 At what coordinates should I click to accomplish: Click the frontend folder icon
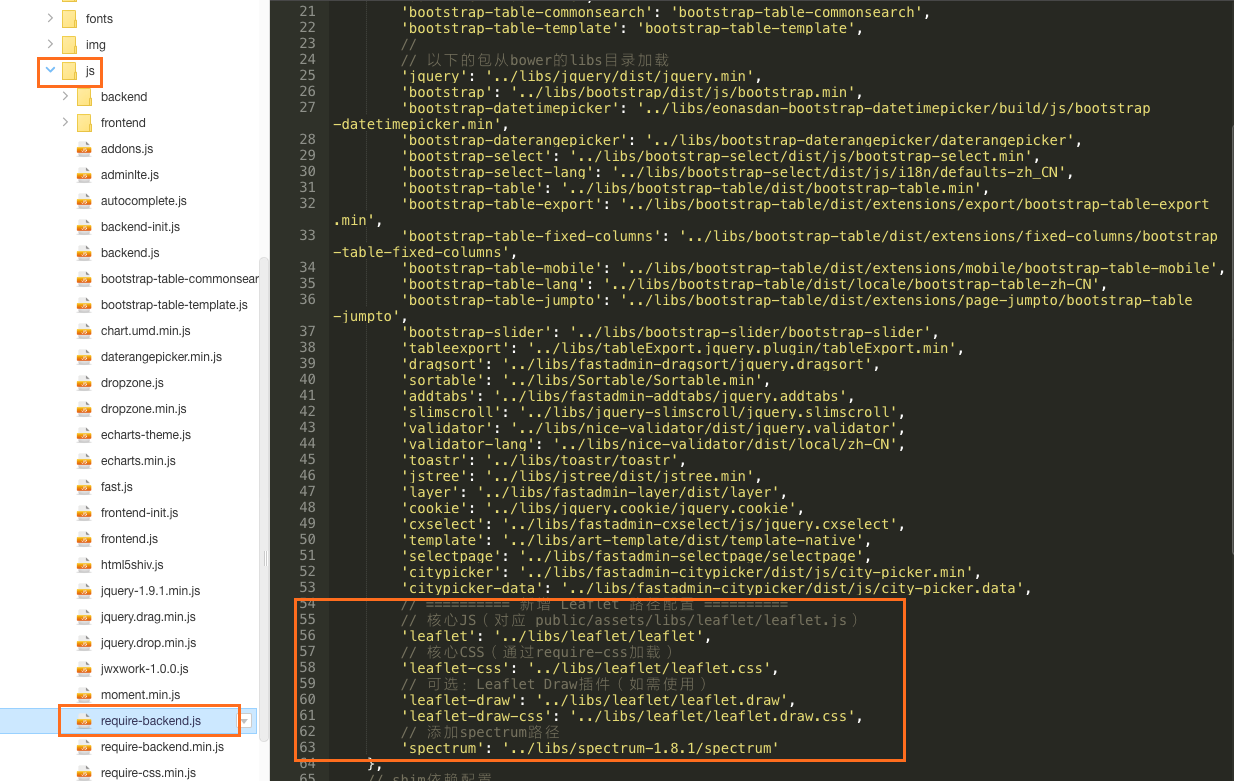tap(84, 122)
